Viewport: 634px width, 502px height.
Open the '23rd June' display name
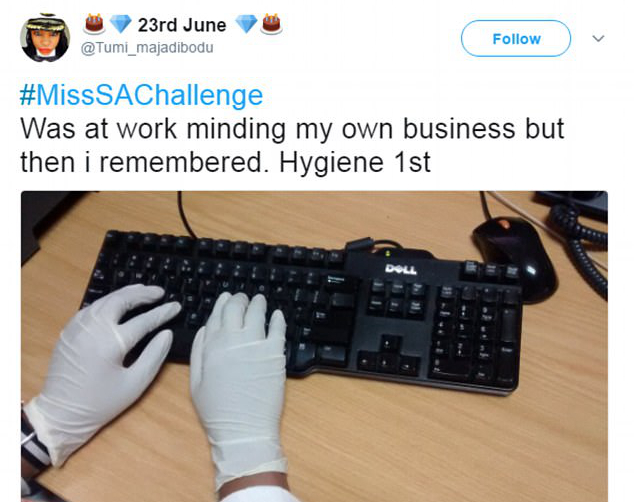pyautogui.click(x=182, y=25)
